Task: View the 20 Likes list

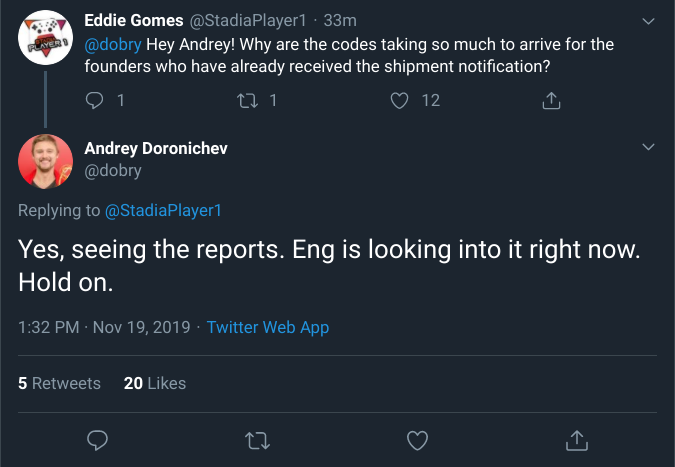Action: coord(155,383)
